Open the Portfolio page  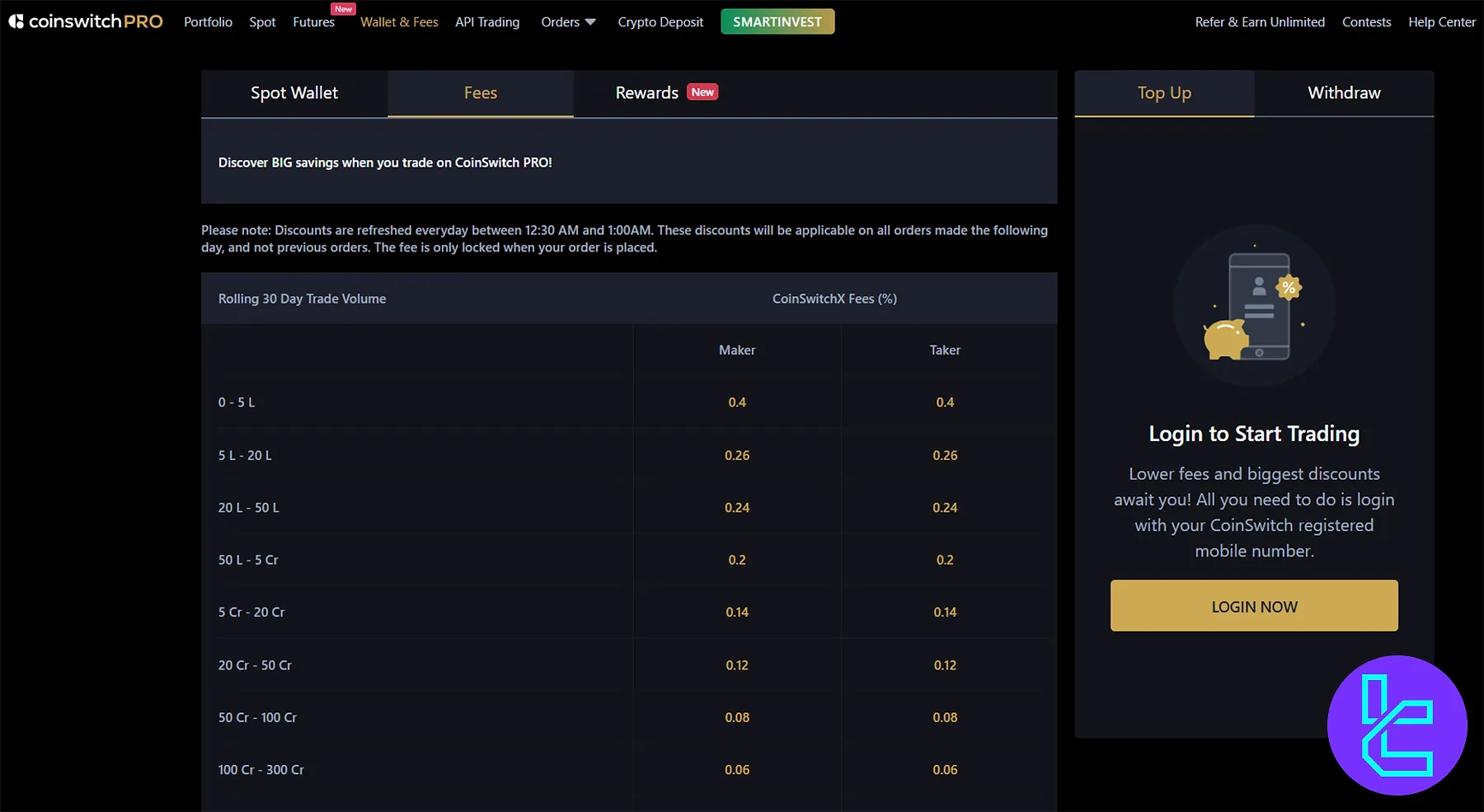208,22
